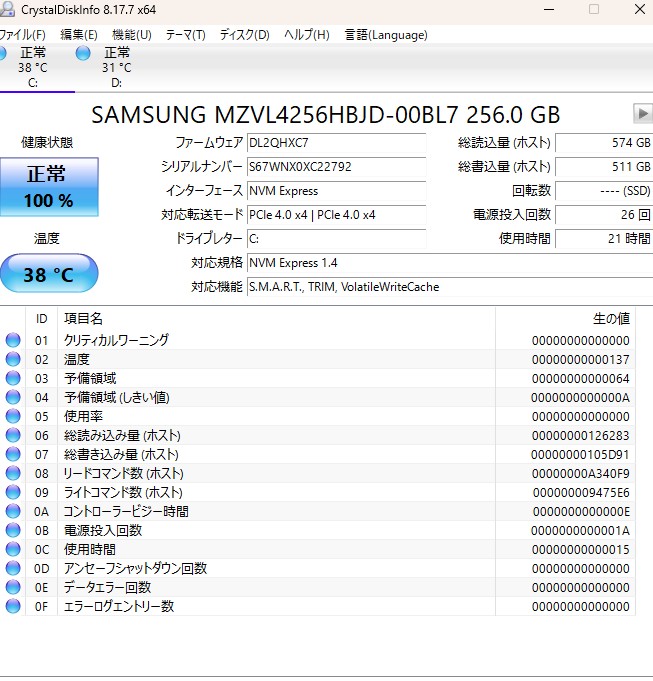
Task: Click raw value 00000000A340F9
Action: coord(581,473)
